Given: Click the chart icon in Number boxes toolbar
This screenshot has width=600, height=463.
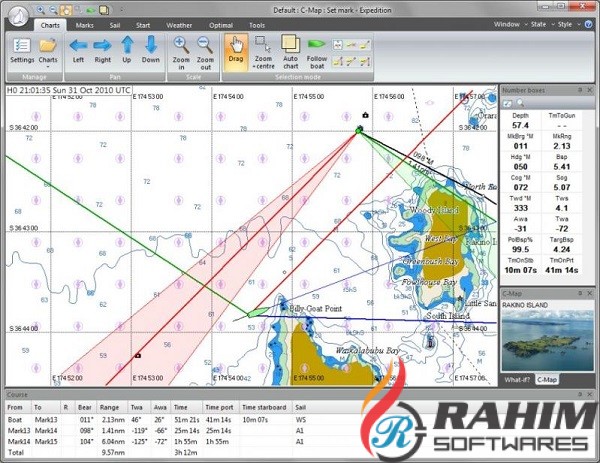Looking at the screenshot, I should (x=507, y=103).
